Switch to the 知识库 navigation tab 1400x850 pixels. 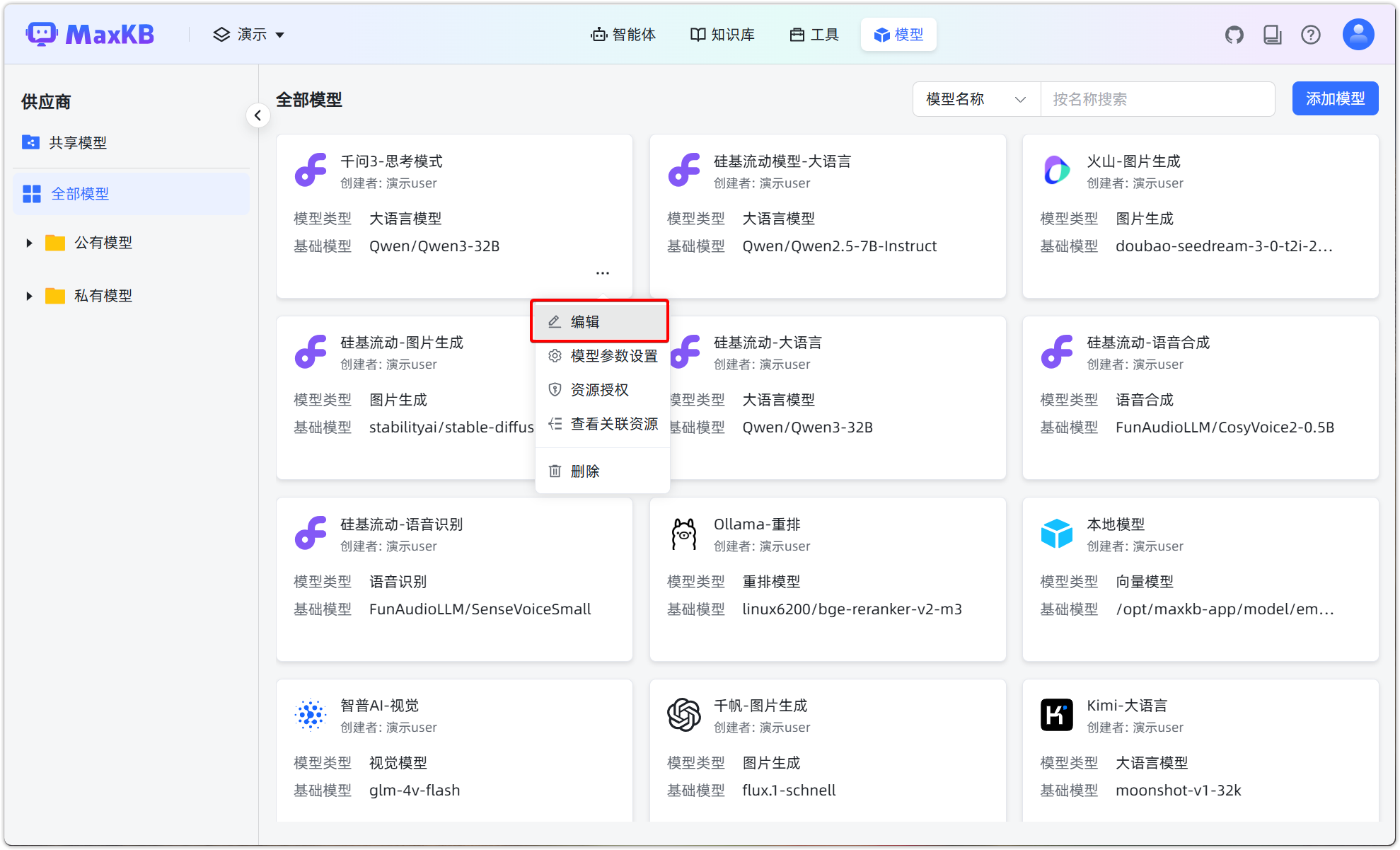tap(722, 33)
